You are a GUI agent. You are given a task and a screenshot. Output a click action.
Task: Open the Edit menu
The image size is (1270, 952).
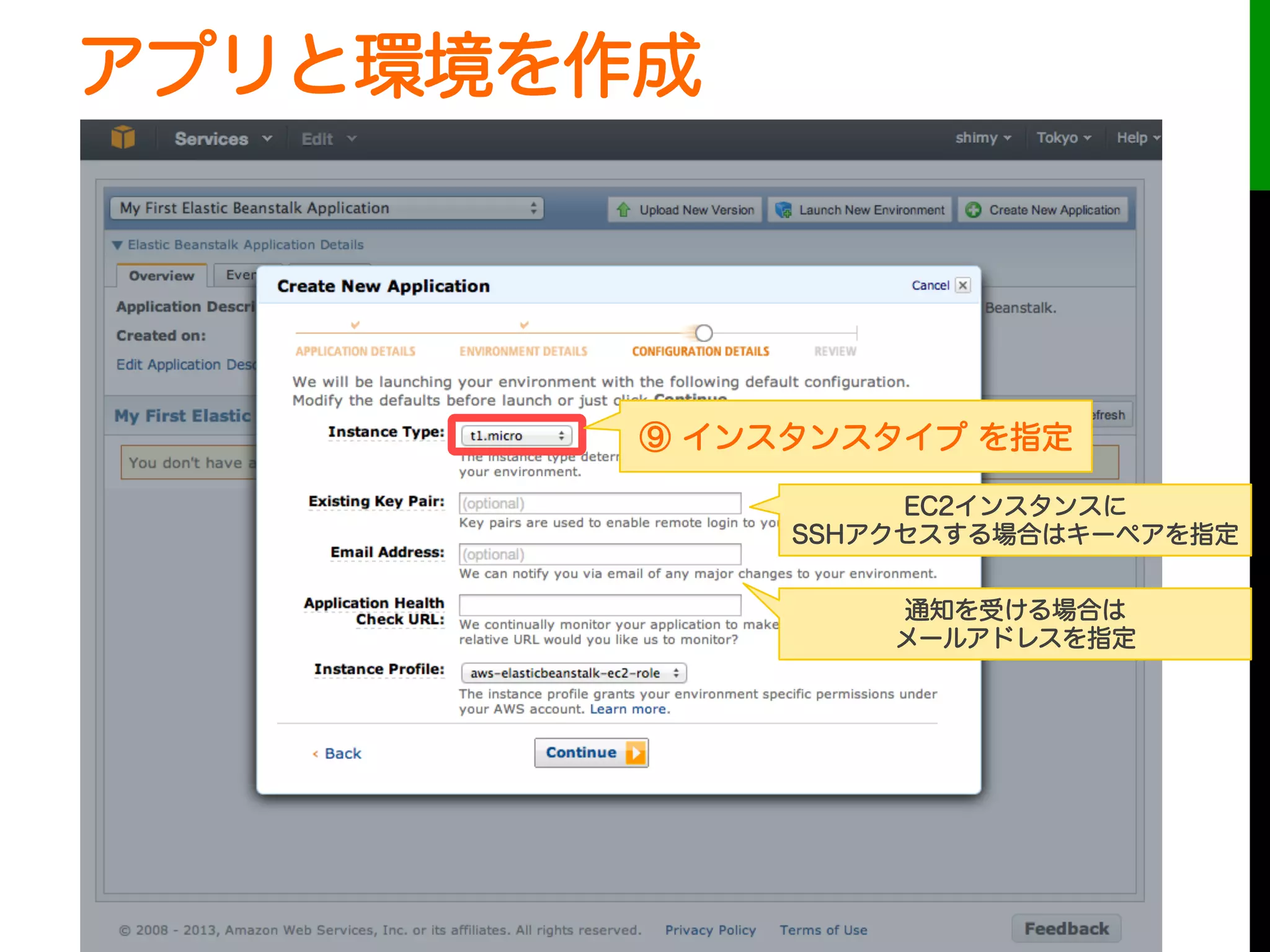point(329,139)
